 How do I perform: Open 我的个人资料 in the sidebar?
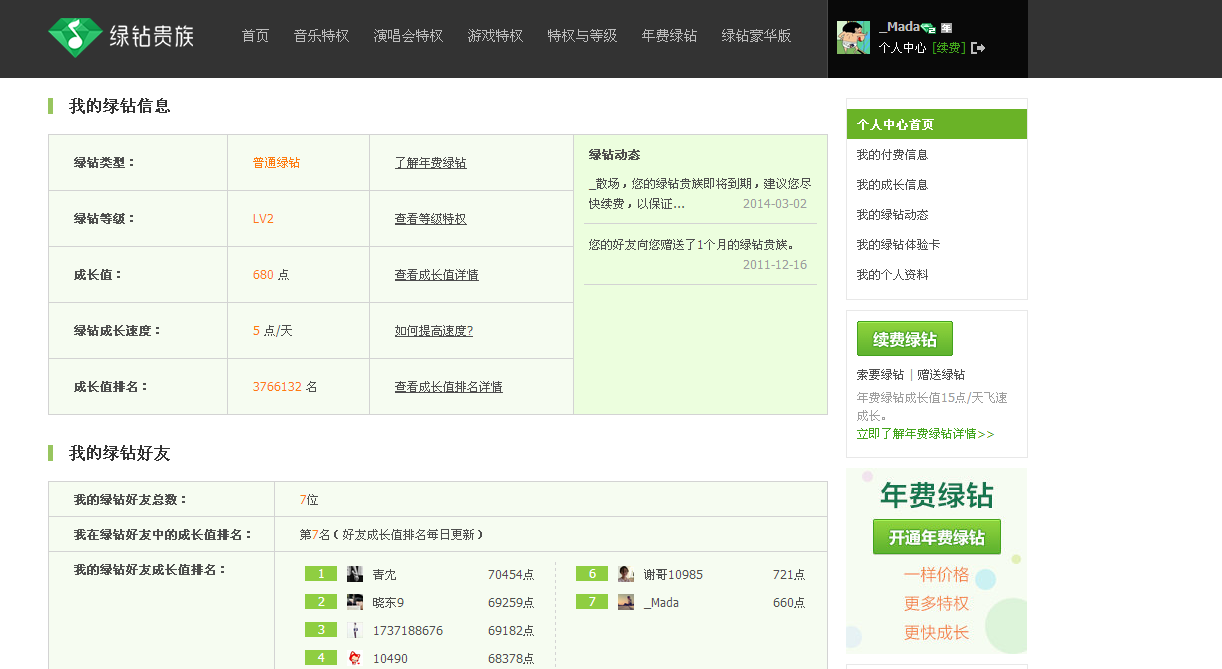892,275
